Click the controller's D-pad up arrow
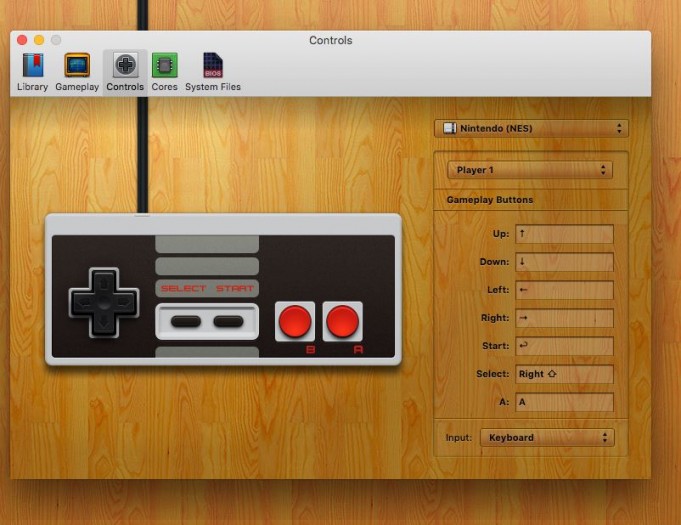The width and height of the screenshot is (681, 525). [104, 283]
